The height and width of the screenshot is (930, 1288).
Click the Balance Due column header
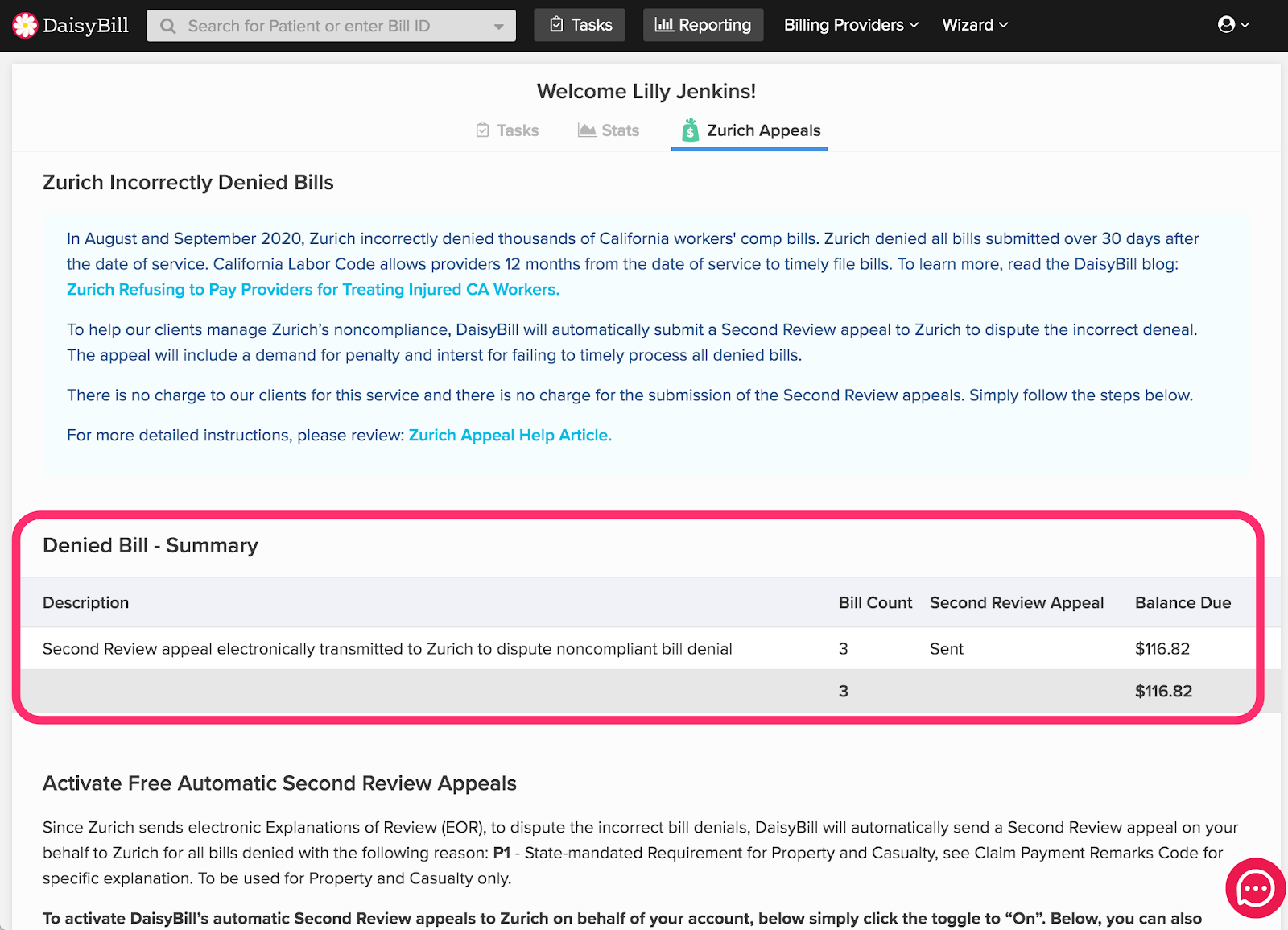point(1183,603)
